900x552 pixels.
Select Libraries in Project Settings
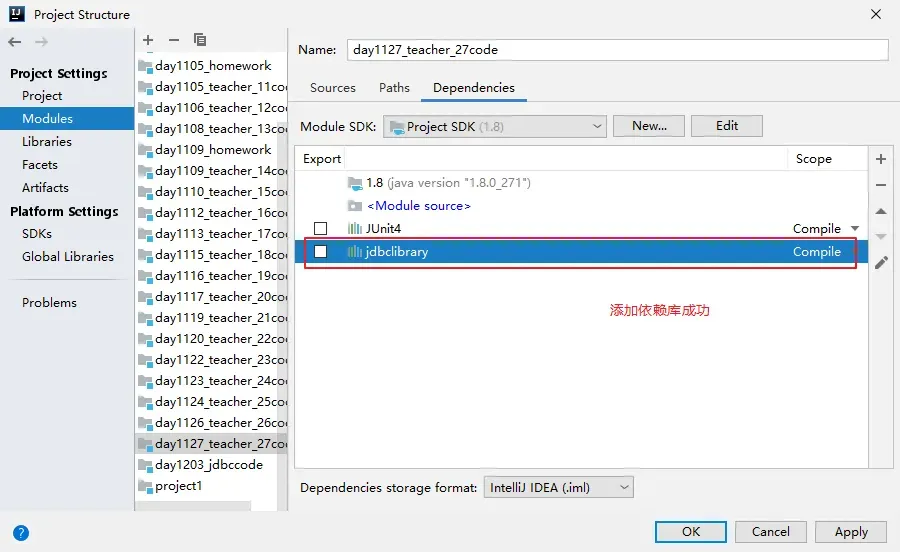click(47, 142)
